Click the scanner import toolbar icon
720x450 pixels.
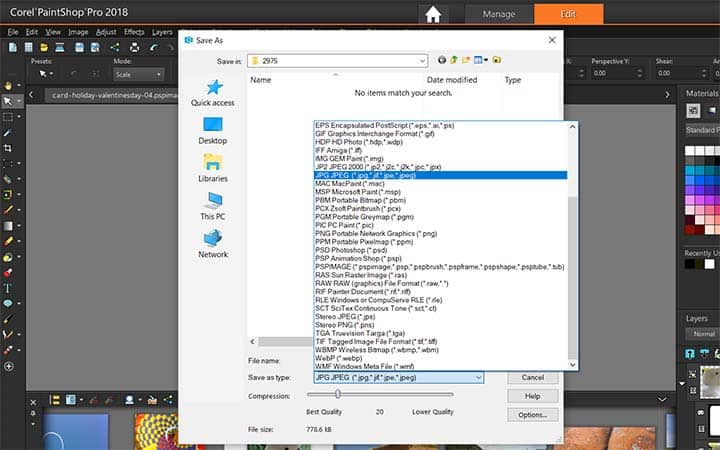point(60,47)
